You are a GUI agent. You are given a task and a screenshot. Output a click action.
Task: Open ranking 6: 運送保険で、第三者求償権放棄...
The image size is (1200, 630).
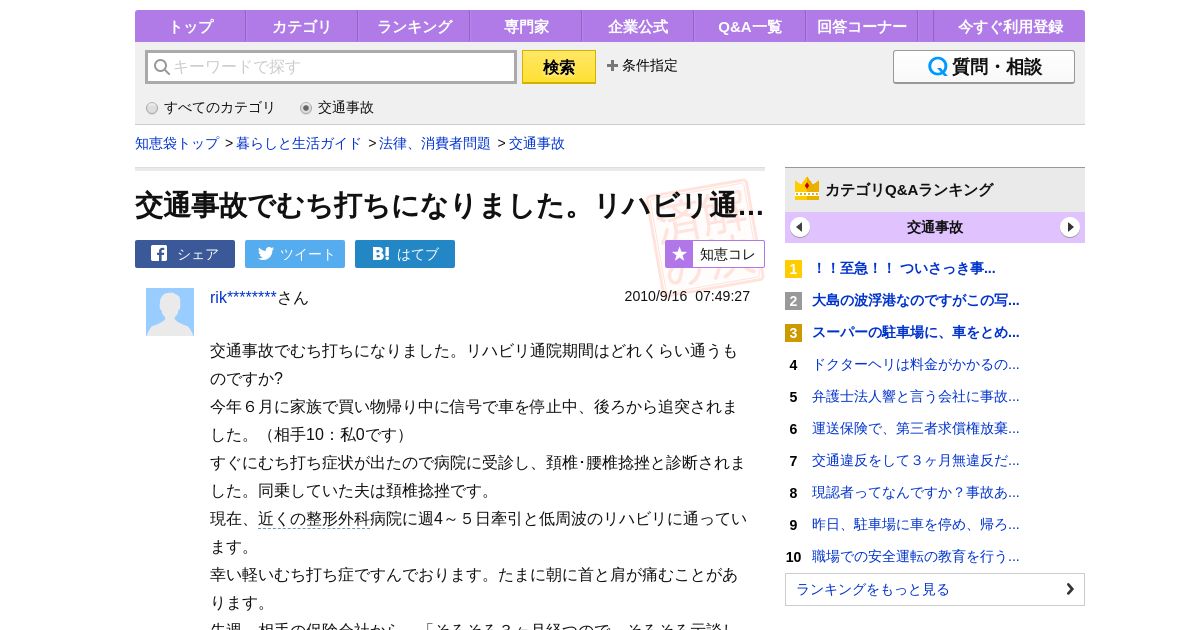tap(915, 428)
